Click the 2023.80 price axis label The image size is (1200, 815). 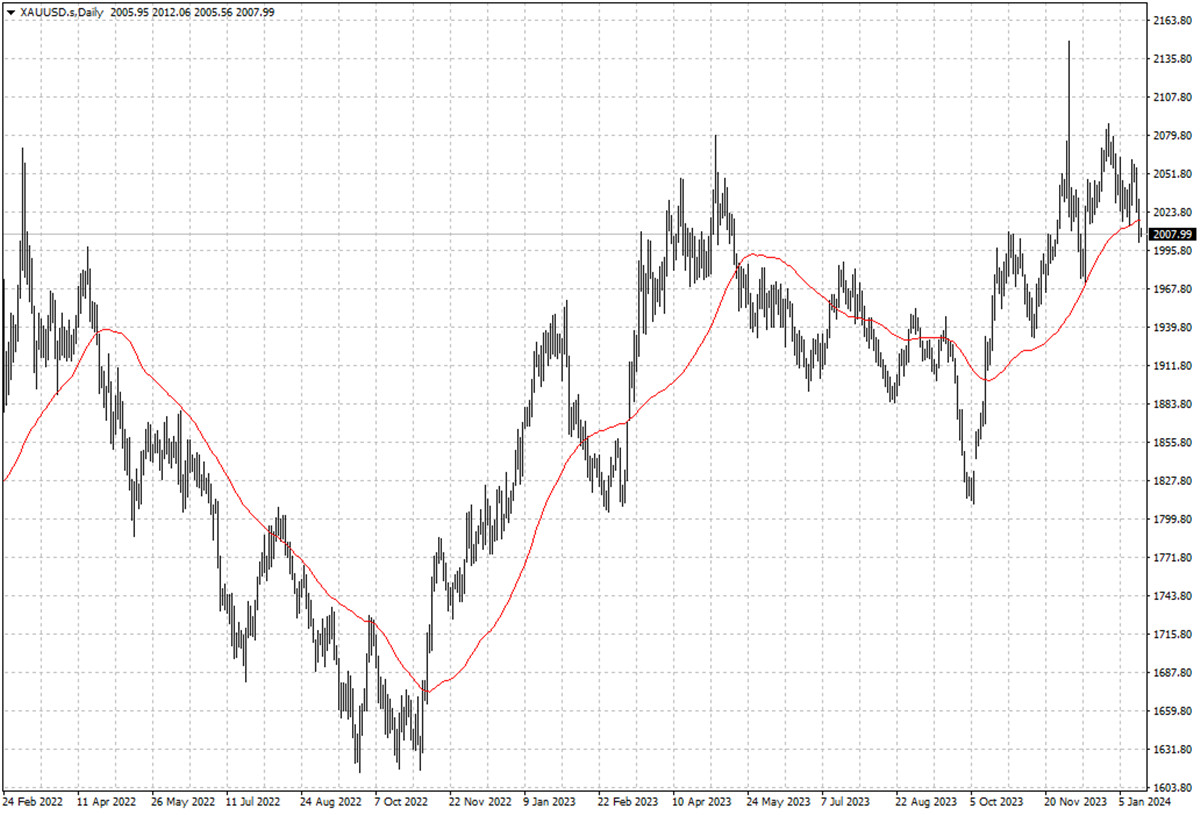[1171, 213]
